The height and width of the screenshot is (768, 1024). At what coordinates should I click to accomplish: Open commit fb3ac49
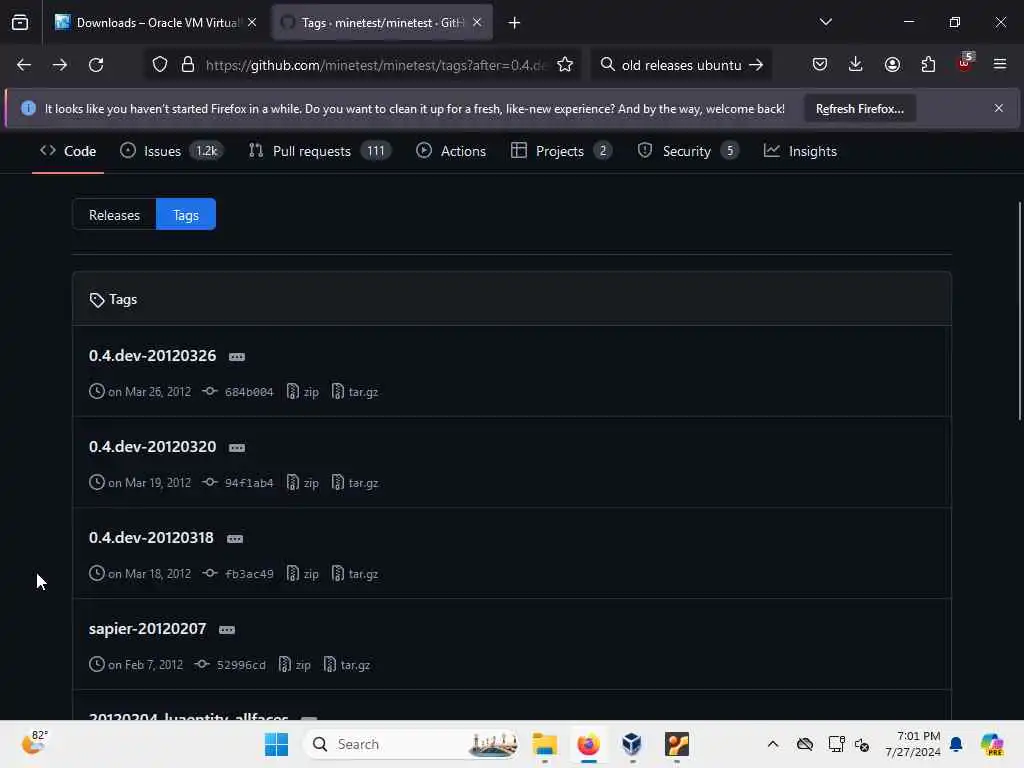coord(249,574)
